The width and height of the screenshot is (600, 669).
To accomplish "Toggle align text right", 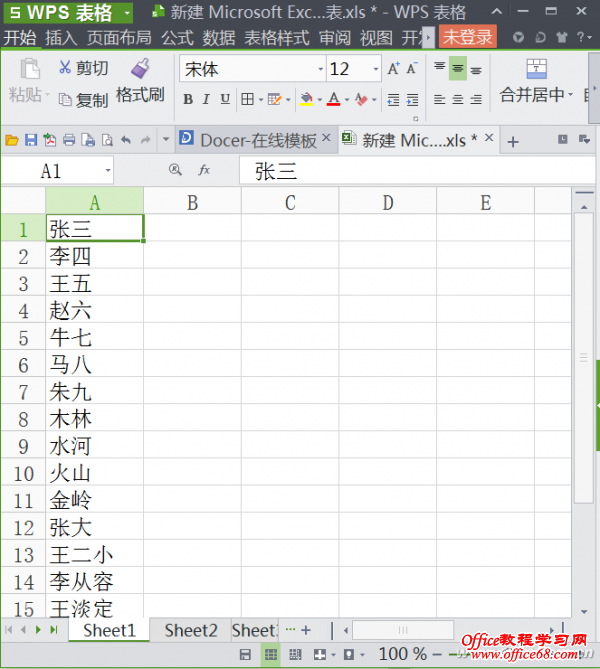I will [x=476, y=100].
